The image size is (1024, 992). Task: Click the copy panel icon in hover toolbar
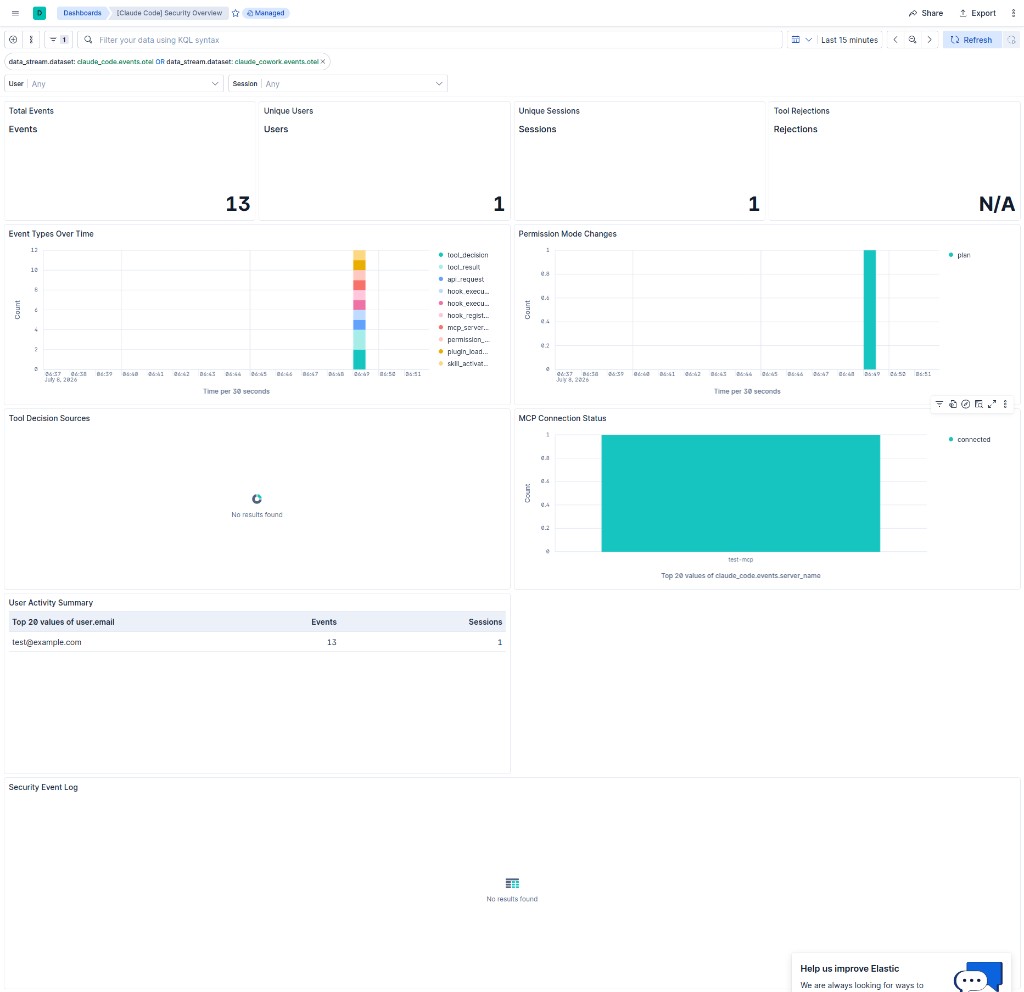point(953,404)
